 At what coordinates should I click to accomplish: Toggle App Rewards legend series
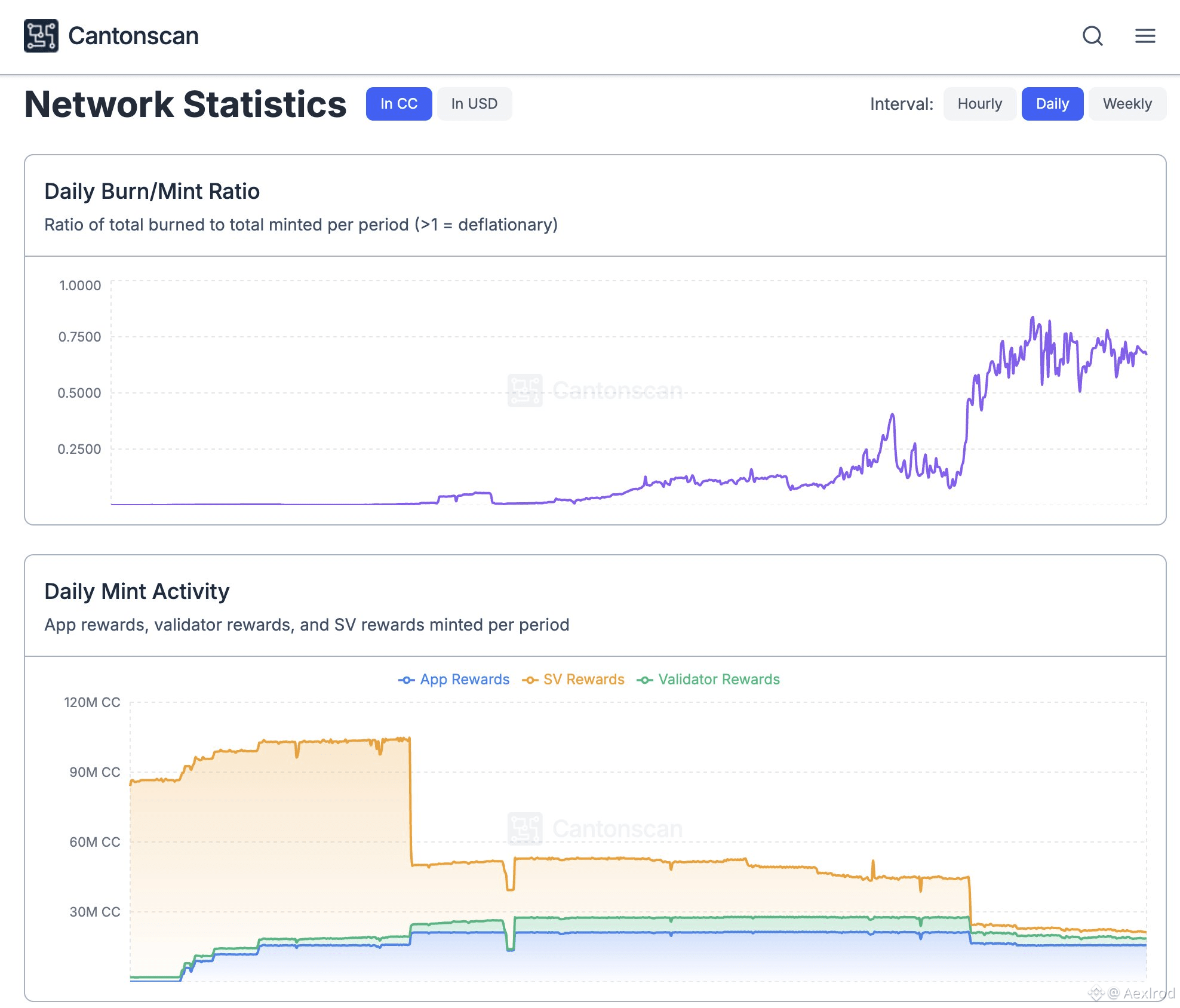(x=454, y=680)
